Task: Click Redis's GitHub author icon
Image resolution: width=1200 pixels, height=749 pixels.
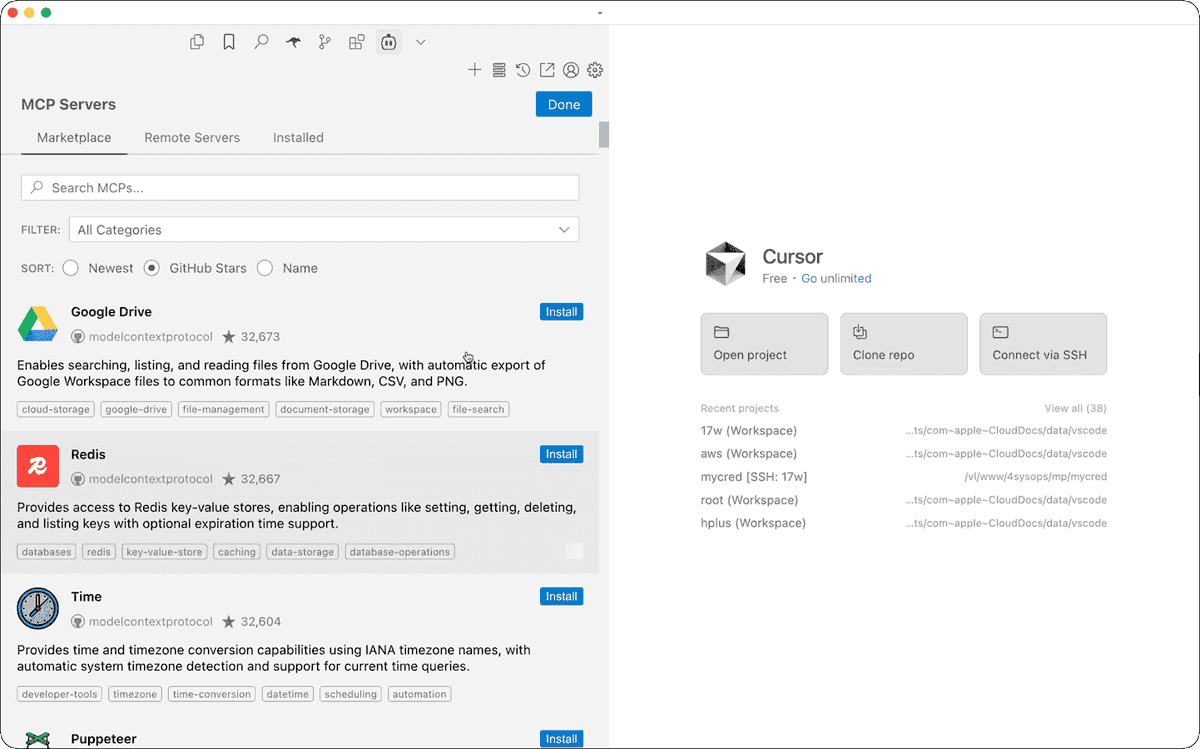Action: (78, 479)
